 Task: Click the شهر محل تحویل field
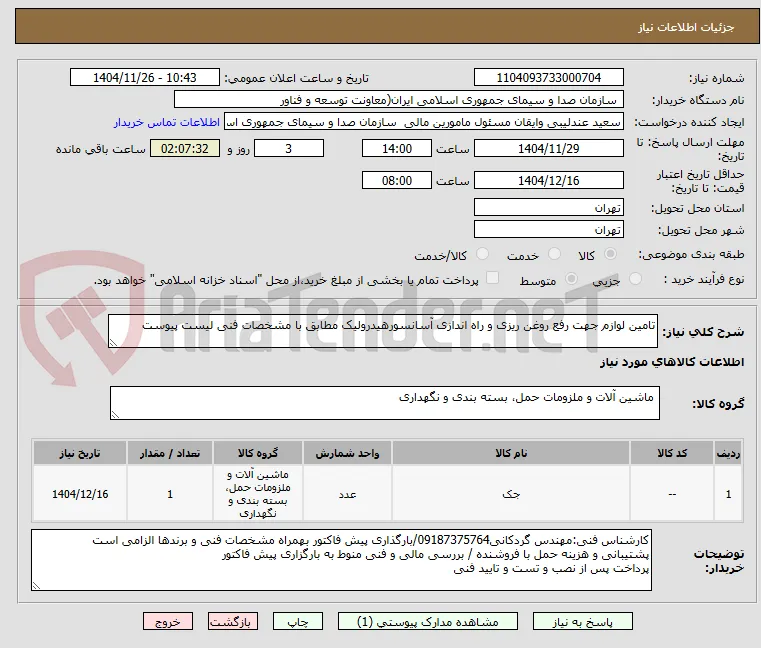pyautogui.click(x=548, y=229)
